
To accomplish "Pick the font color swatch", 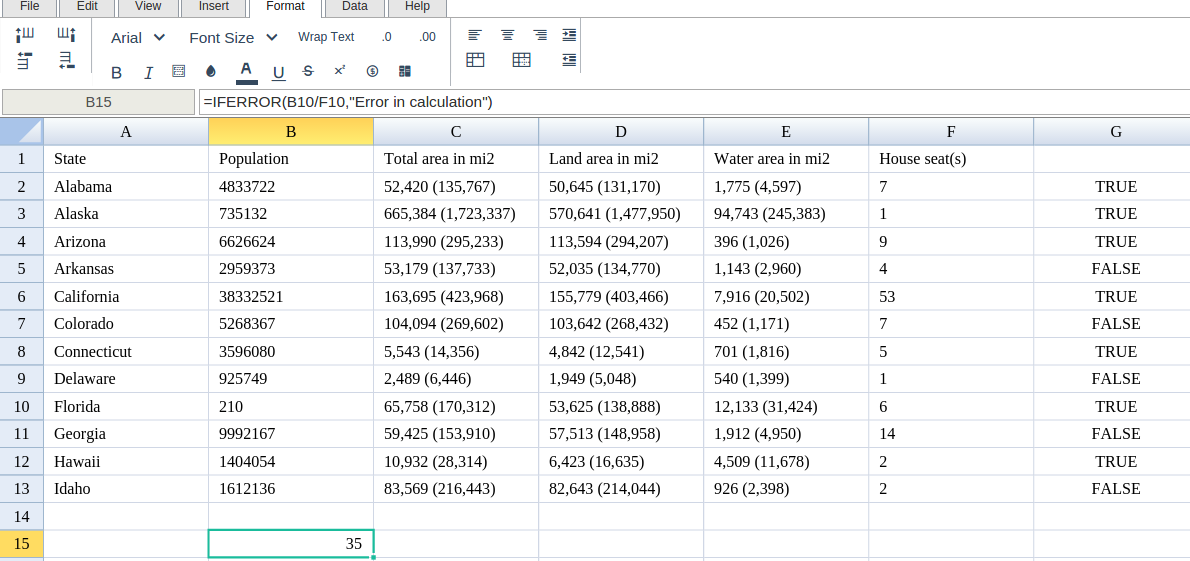I will 246,71.
